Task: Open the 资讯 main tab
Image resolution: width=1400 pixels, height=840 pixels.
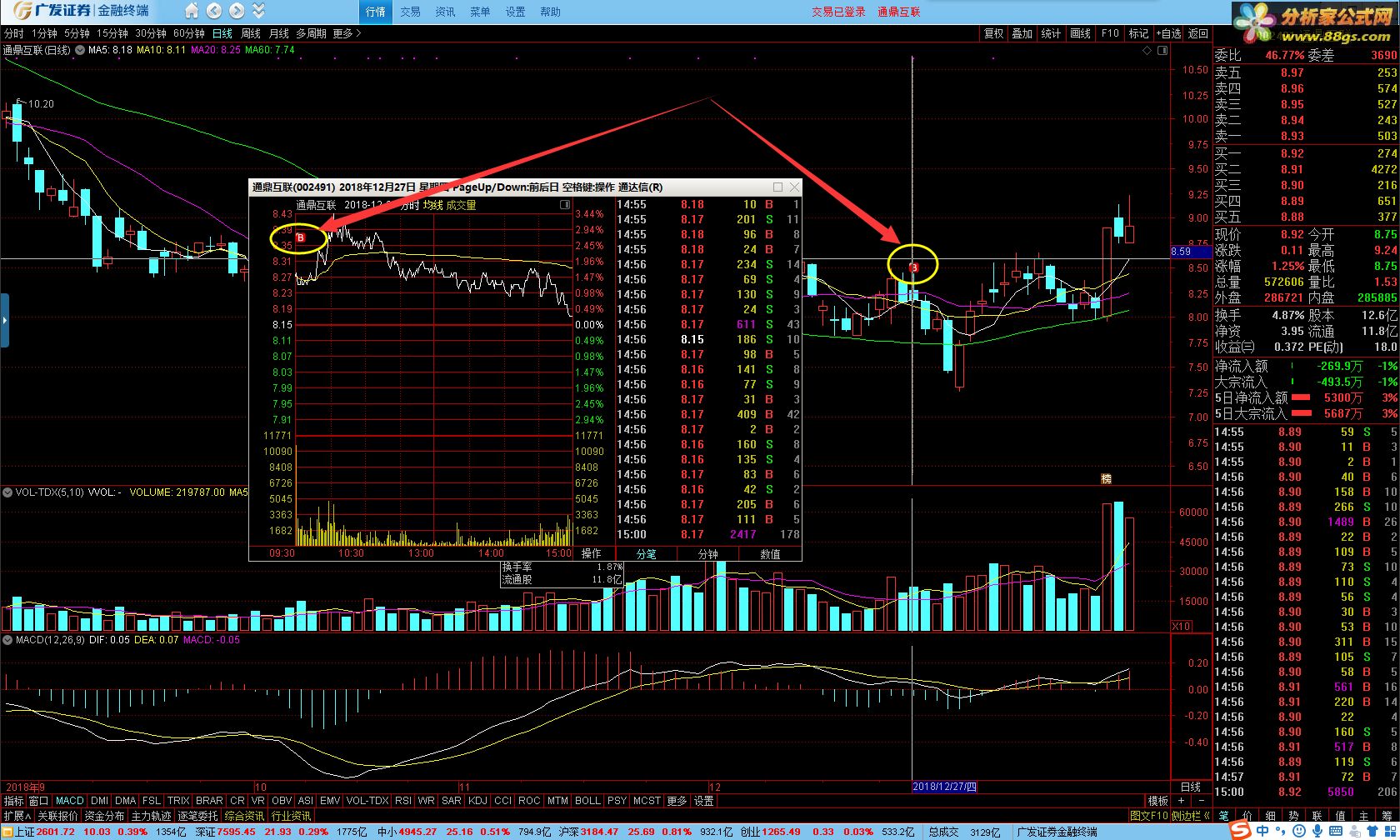Action: point(445,12)
